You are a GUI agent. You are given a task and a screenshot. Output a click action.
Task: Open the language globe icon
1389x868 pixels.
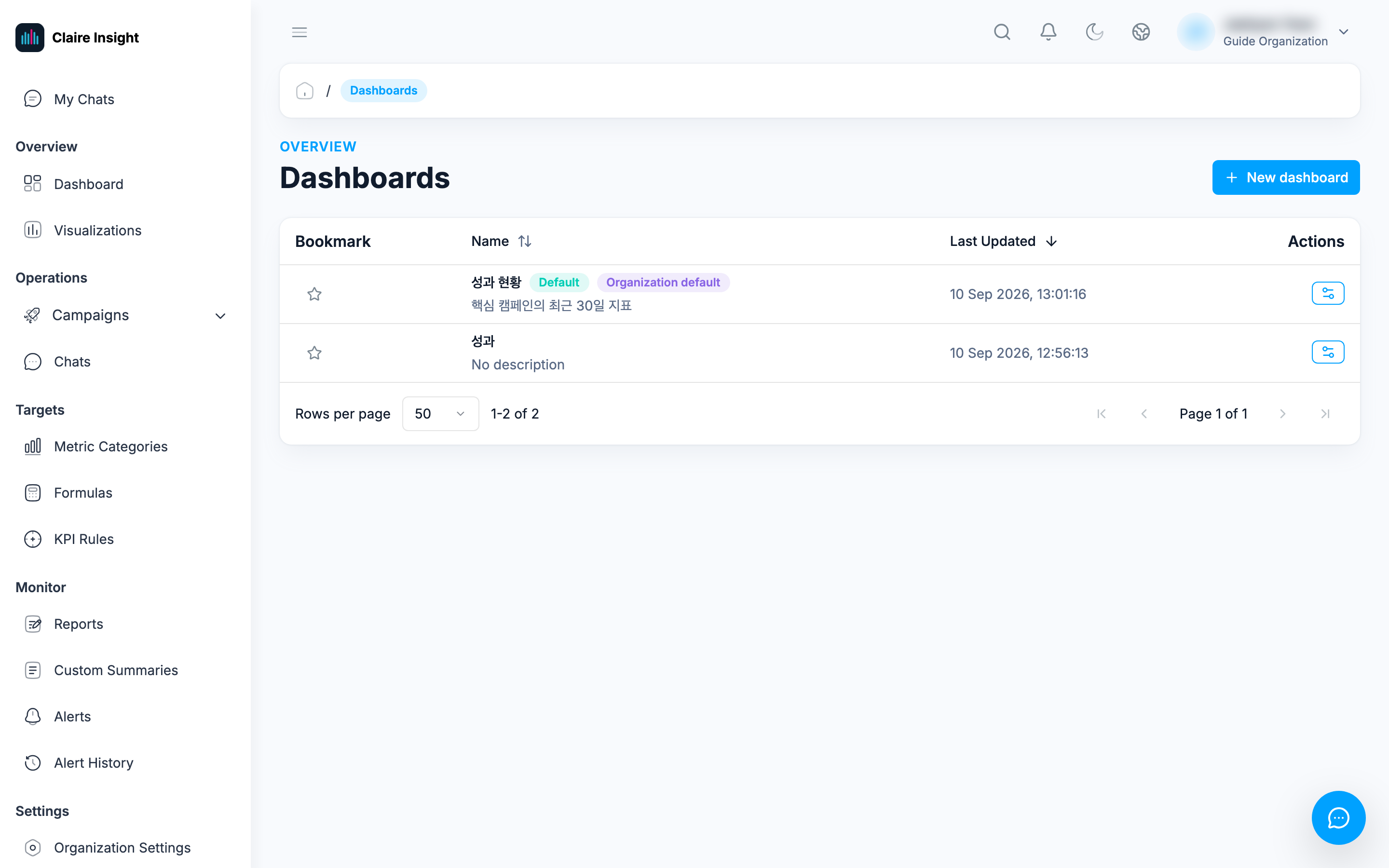1141,32
